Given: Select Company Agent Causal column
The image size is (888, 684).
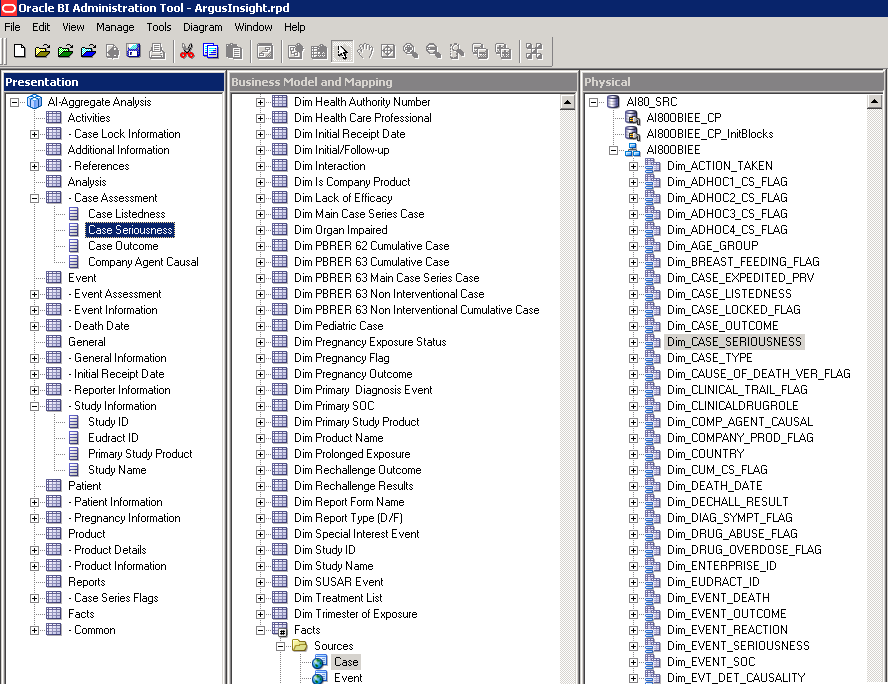Looking at the screenshot, I should click(143, 262).
